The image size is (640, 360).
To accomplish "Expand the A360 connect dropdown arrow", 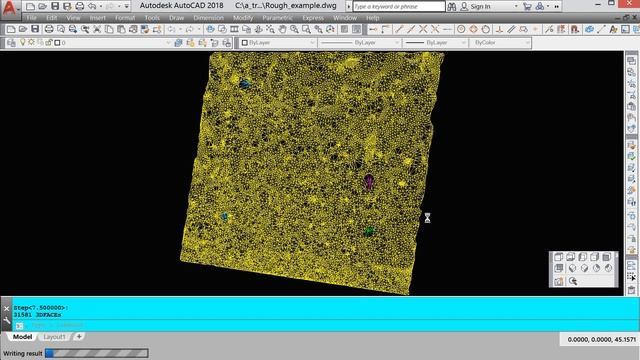I will [548, 7].
